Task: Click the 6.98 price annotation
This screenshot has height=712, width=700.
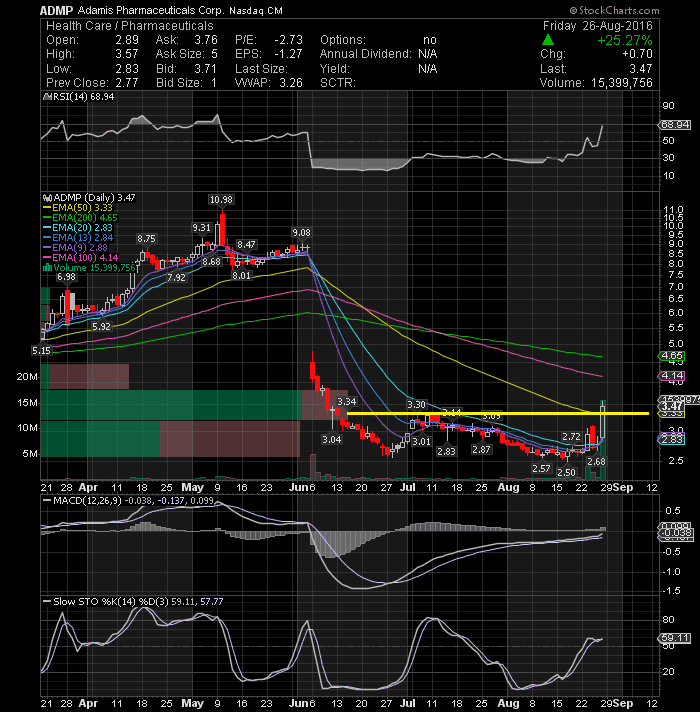Action: click(66, 277)
